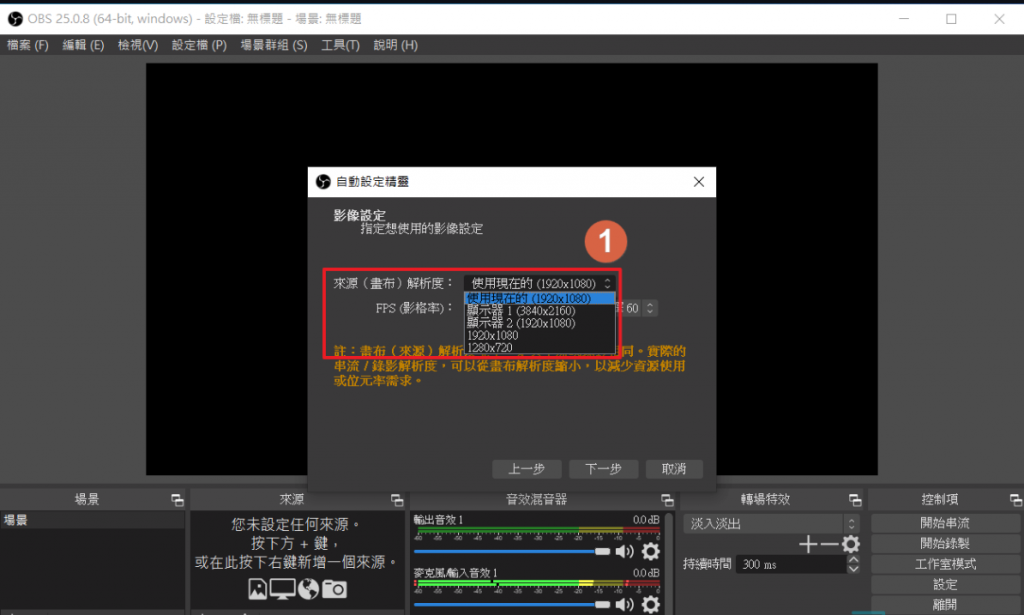The height and width of the screenshot is (615, 1024).
Task: Increase 持續時間 with up arrow
Action: 853,560
